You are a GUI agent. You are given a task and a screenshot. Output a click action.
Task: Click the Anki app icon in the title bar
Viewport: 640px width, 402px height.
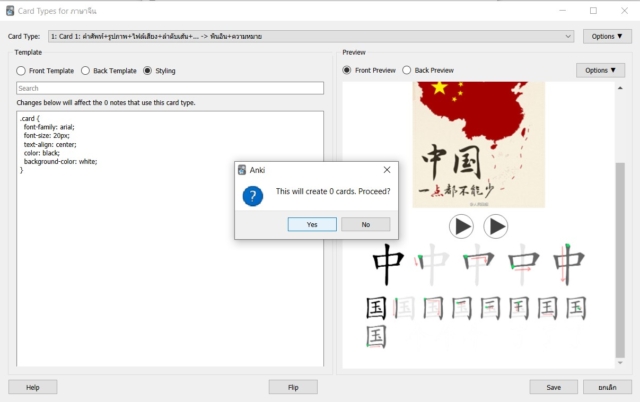10,11
